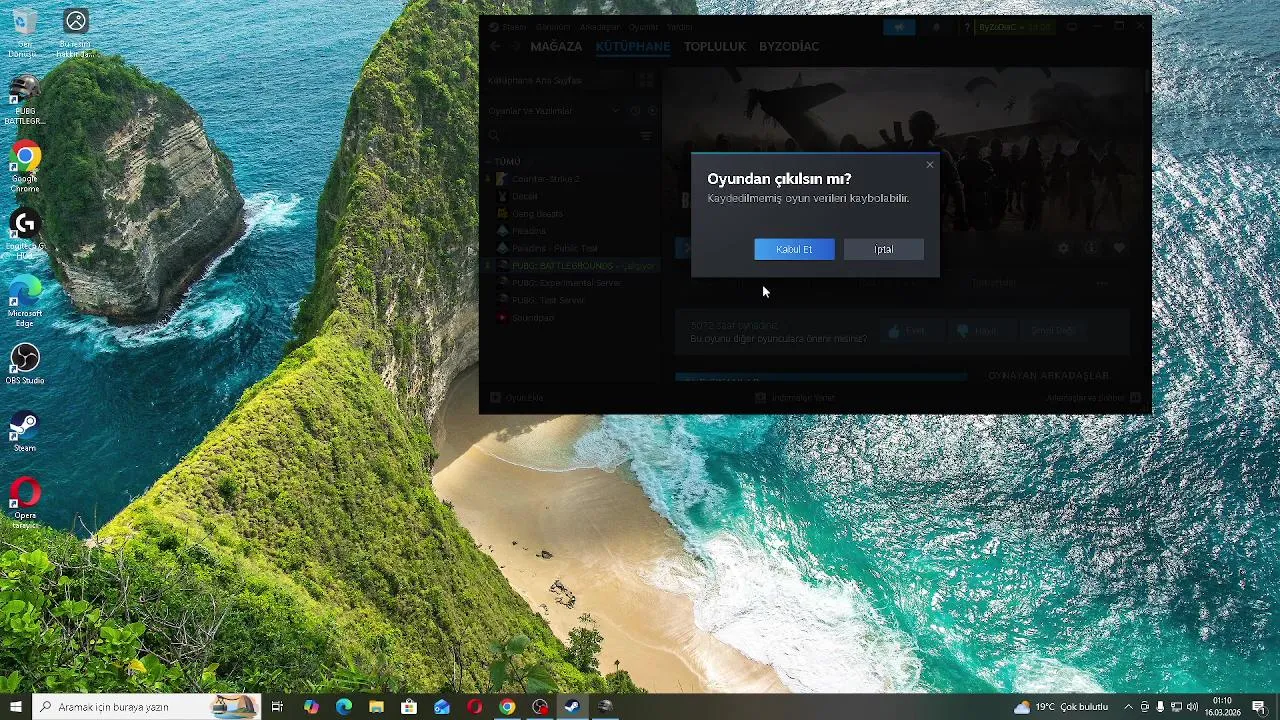1280x720 pixels.
Task: Open Steam notifications bell
Action: tap(936, 27)
